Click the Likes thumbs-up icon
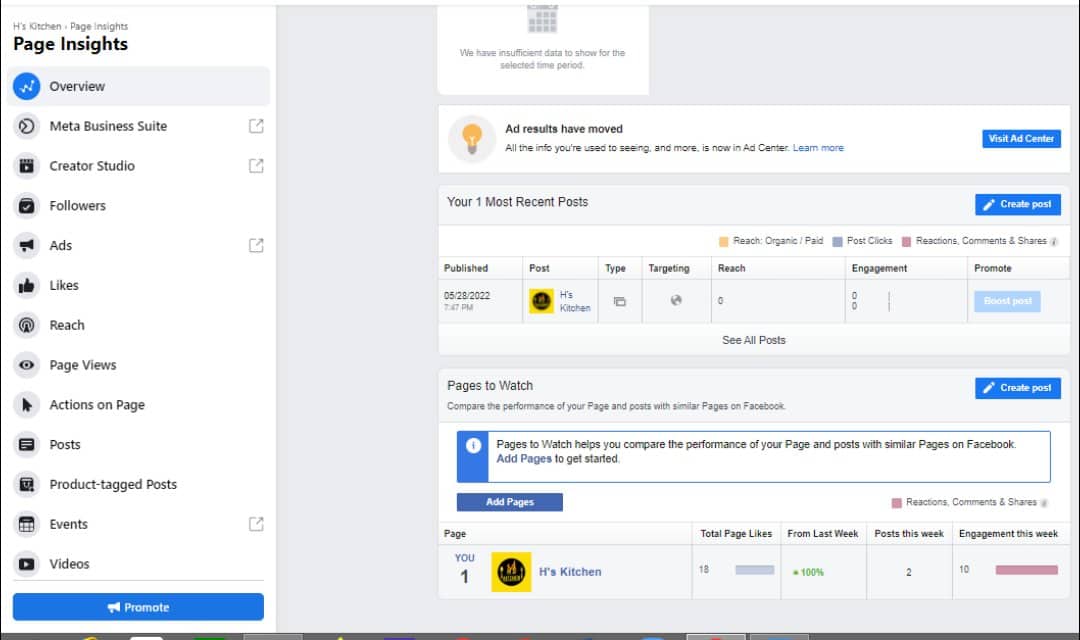The image size is (1080, 640). click(26, 285)
